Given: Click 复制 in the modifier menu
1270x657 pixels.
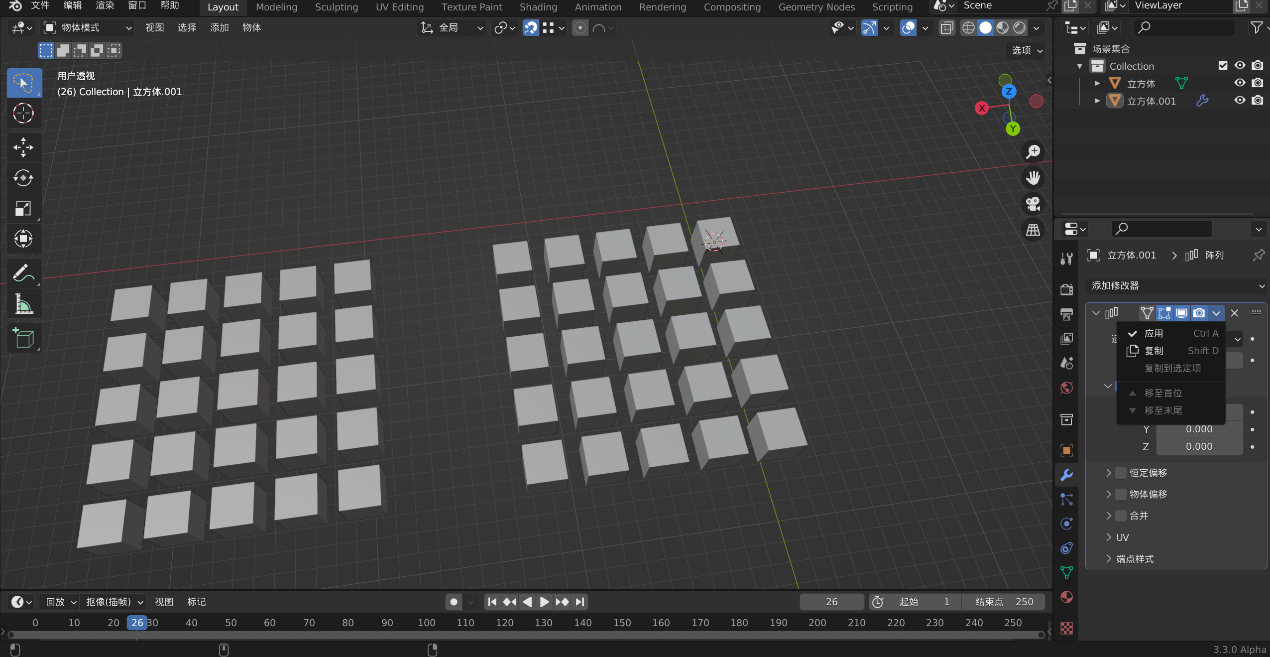Looking at the screenshot, I should click(1154, 351).
